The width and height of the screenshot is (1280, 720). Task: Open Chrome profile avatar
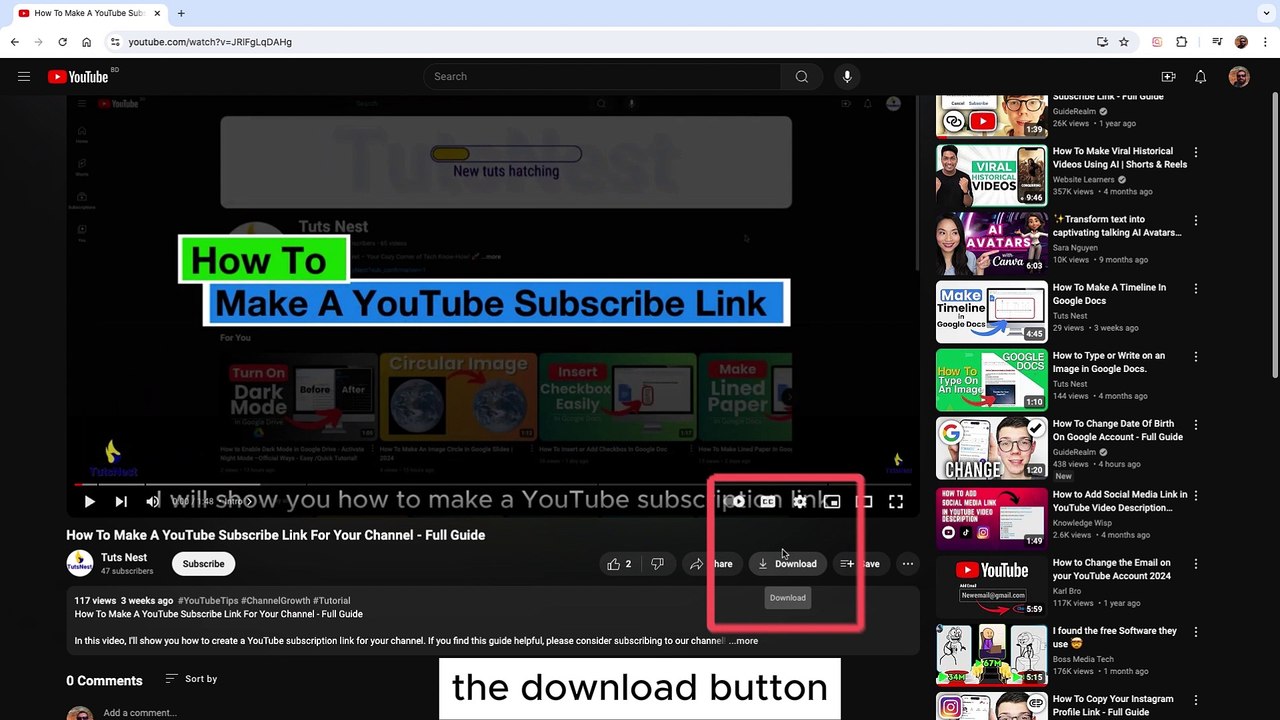coord(1241,42)
